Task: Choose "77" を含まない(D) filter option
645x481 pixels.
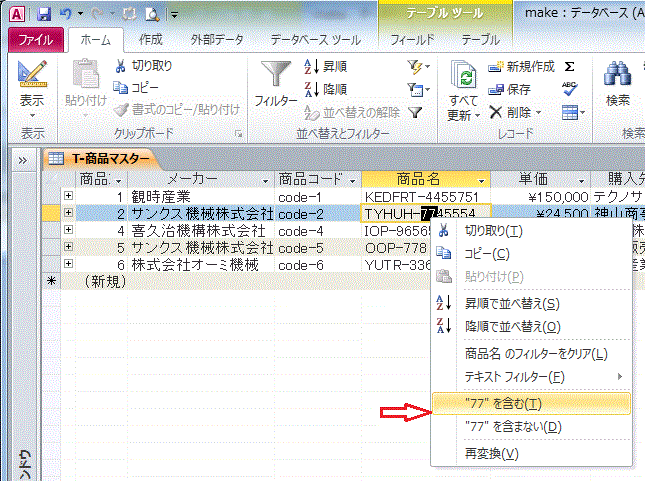Action: 531,427
